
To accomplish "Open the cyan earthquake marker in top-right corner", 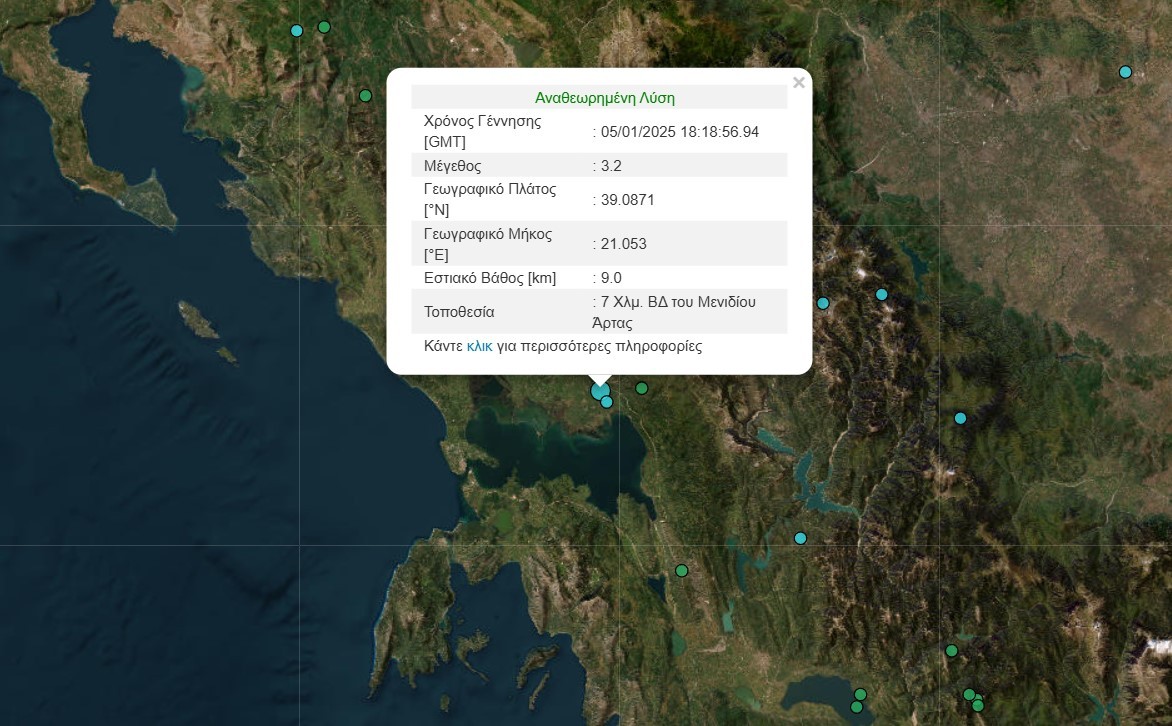I will [x=1125, y=72].
